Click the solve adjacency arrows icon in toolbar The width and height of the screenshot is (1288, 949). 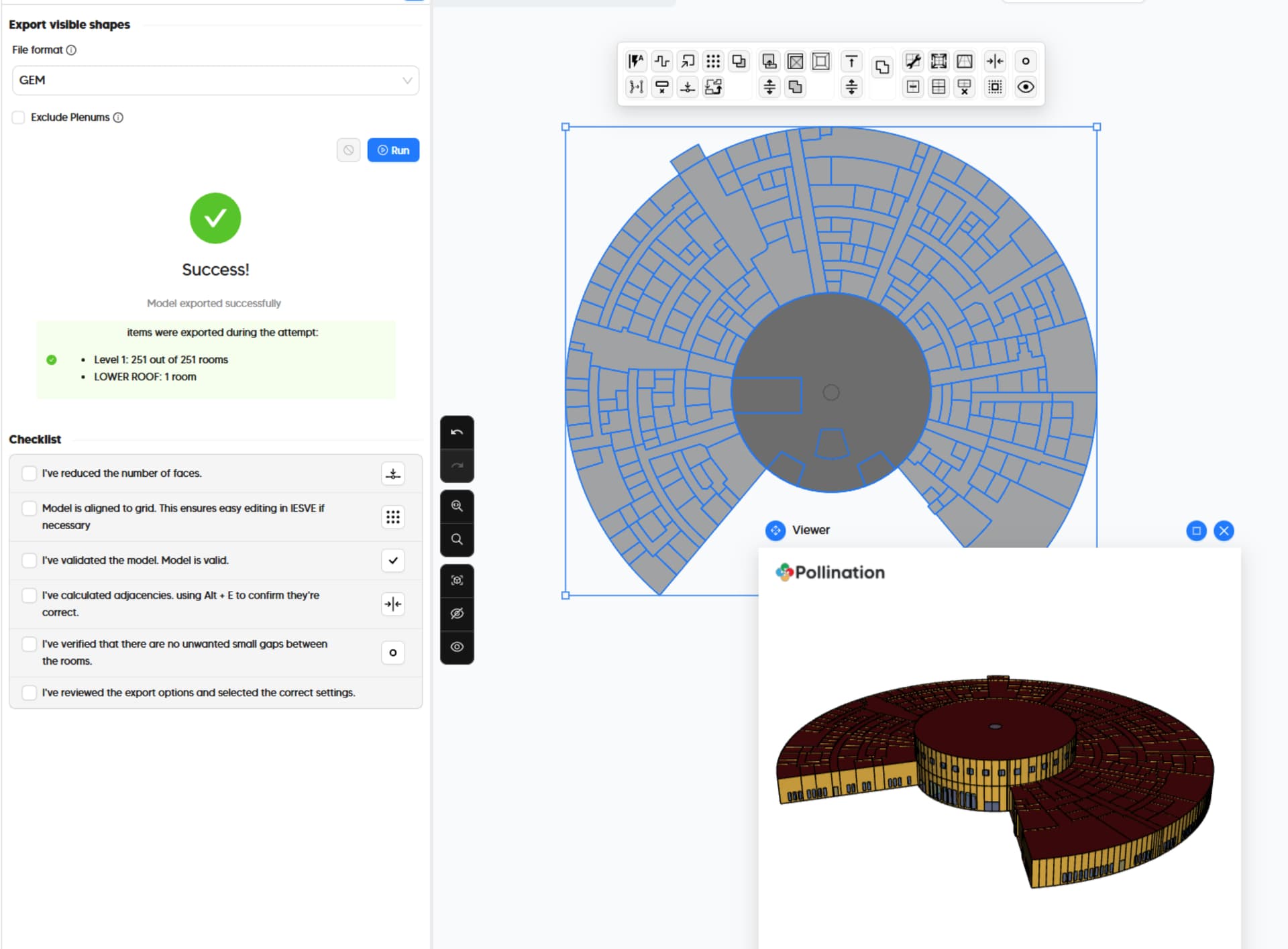coord(995,62)
